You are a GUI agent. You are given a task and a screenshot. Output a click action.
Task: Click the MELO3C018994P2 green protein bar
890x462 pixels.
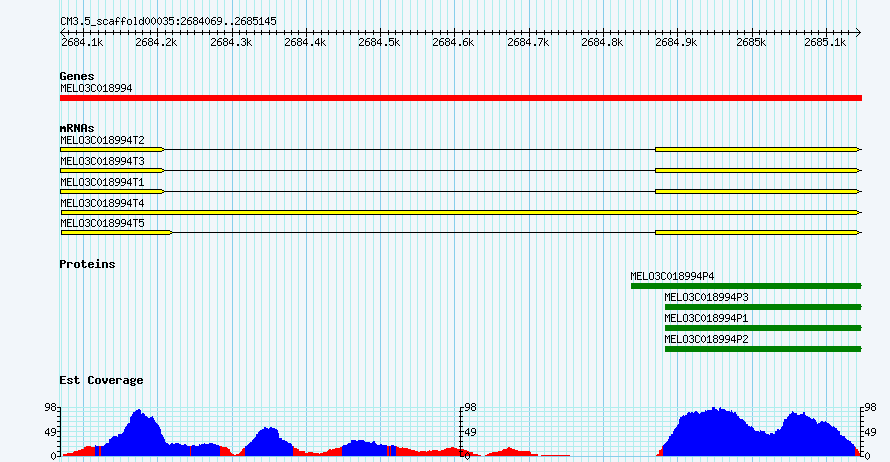(x=763, y=349)
